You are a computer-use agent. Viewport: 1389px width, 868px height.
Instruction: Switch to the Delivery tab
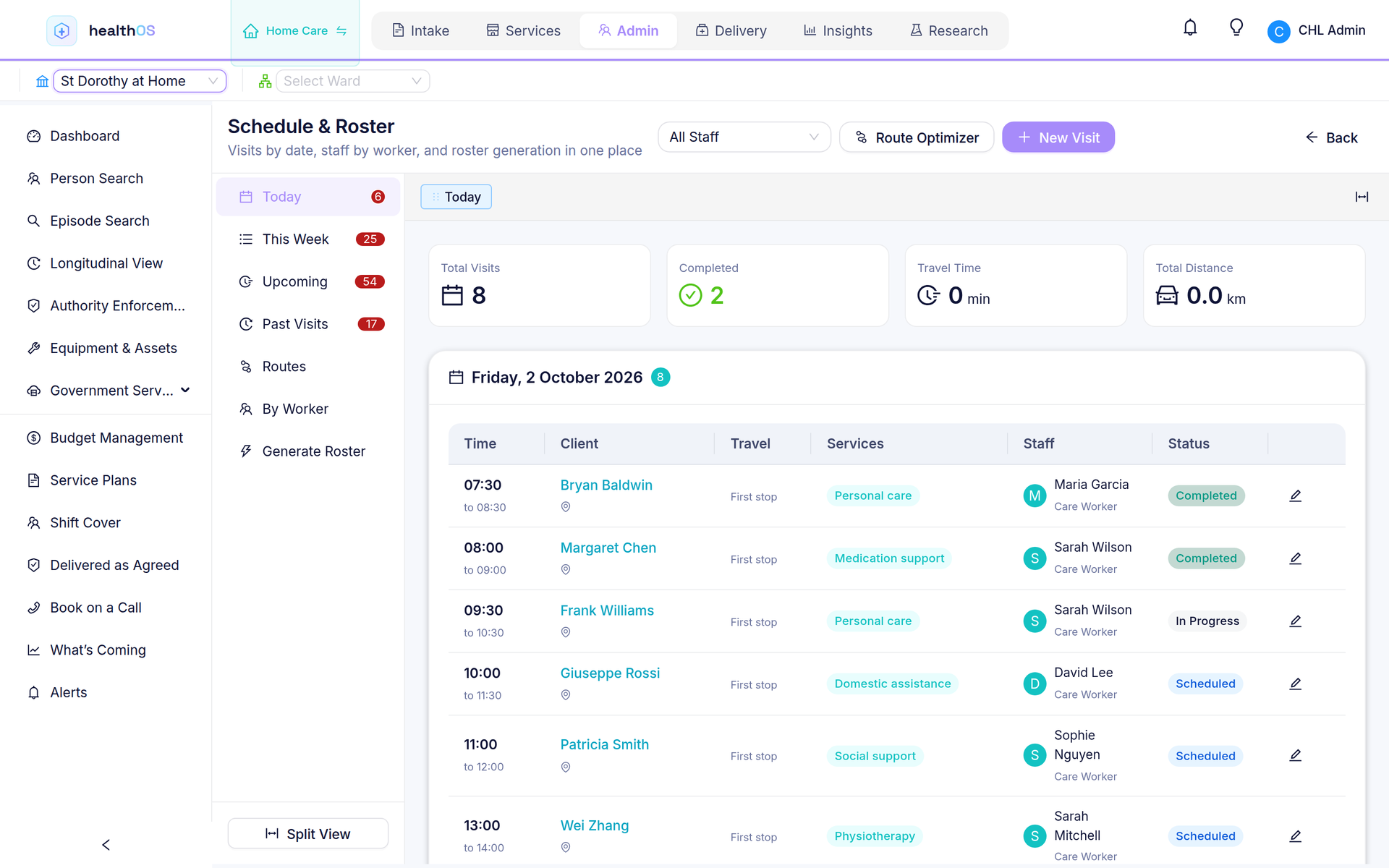[x=731, y=30]
